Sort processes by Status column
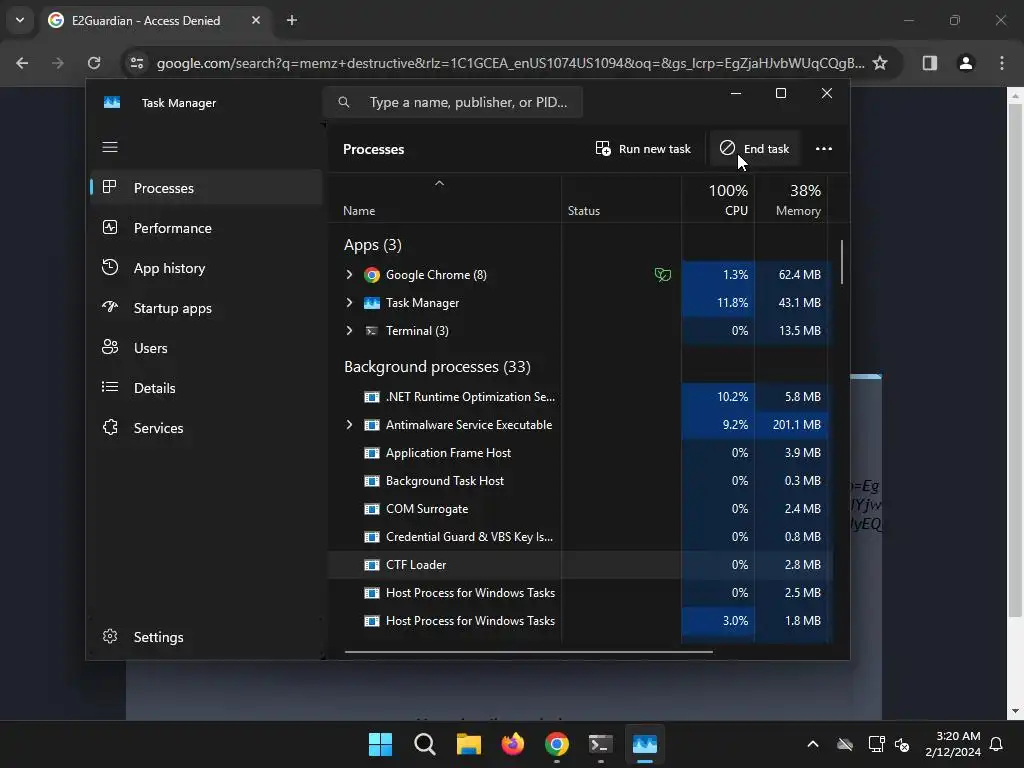1024x768 pixels. pos(584,211)
